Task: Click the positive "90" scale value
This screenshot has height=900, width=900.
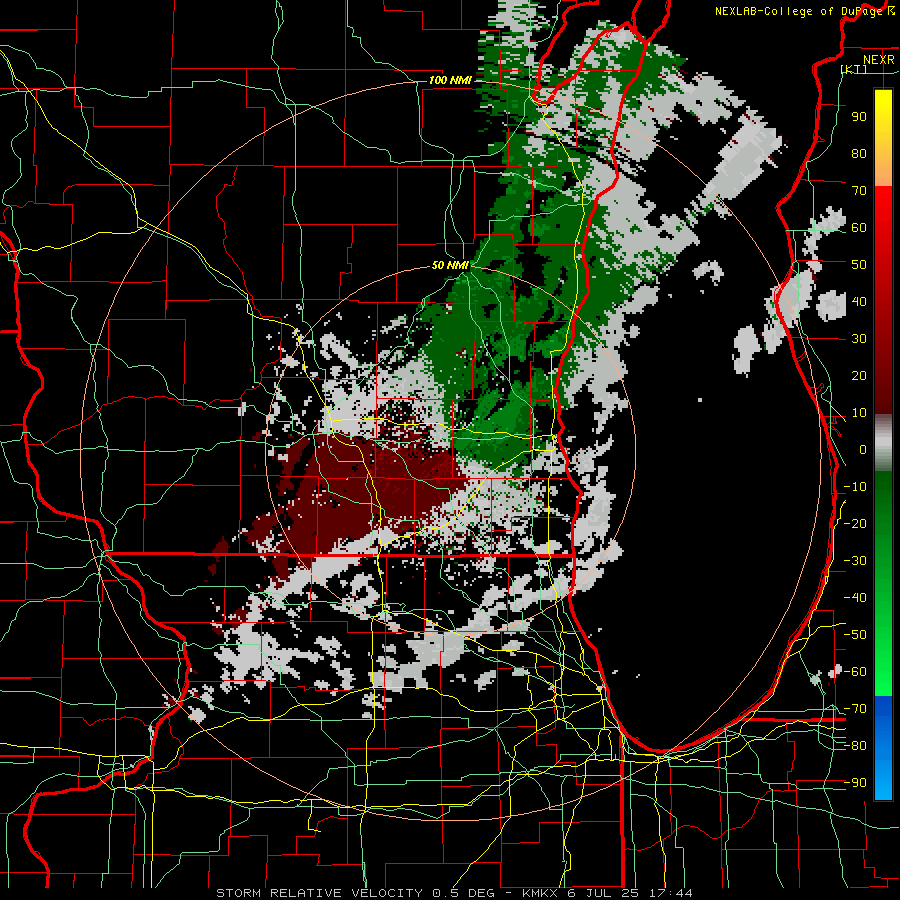Action: [859, 117]
